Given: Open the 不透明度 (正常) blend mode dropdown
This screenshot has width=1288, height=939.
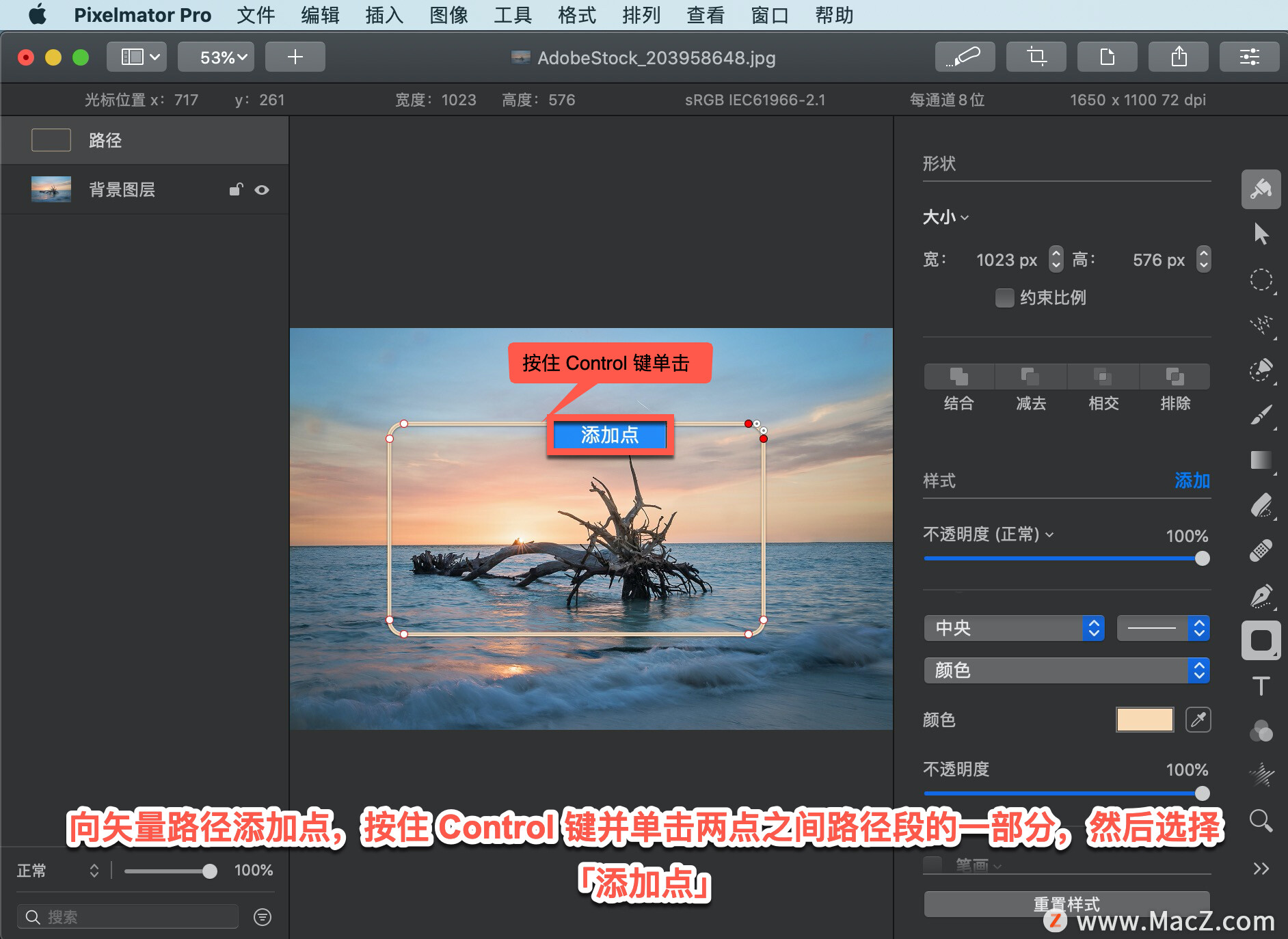Looking at the screenshot, I should [989, 534].
